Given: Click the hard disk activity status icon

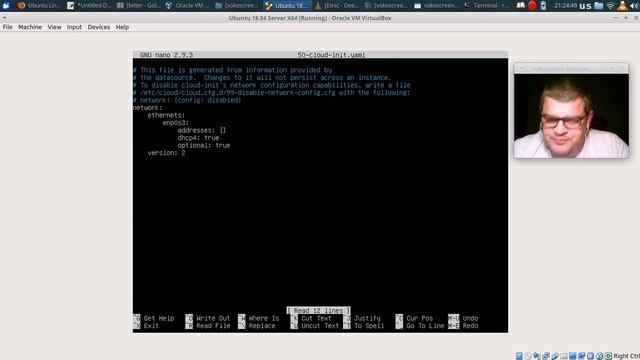Looking at the screenshot, I should (x=519, y=356).
